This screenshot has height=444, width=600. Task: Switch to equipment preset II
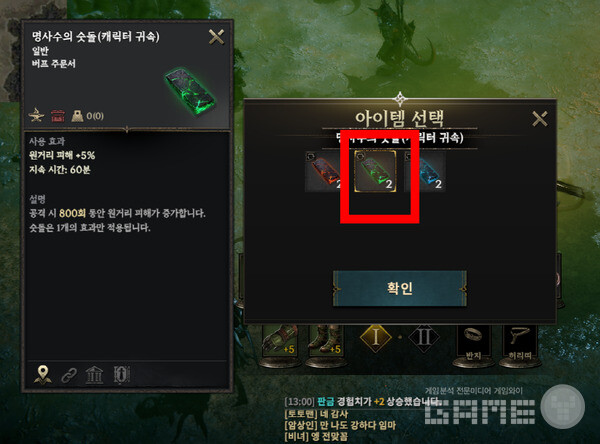pos(424,338)
